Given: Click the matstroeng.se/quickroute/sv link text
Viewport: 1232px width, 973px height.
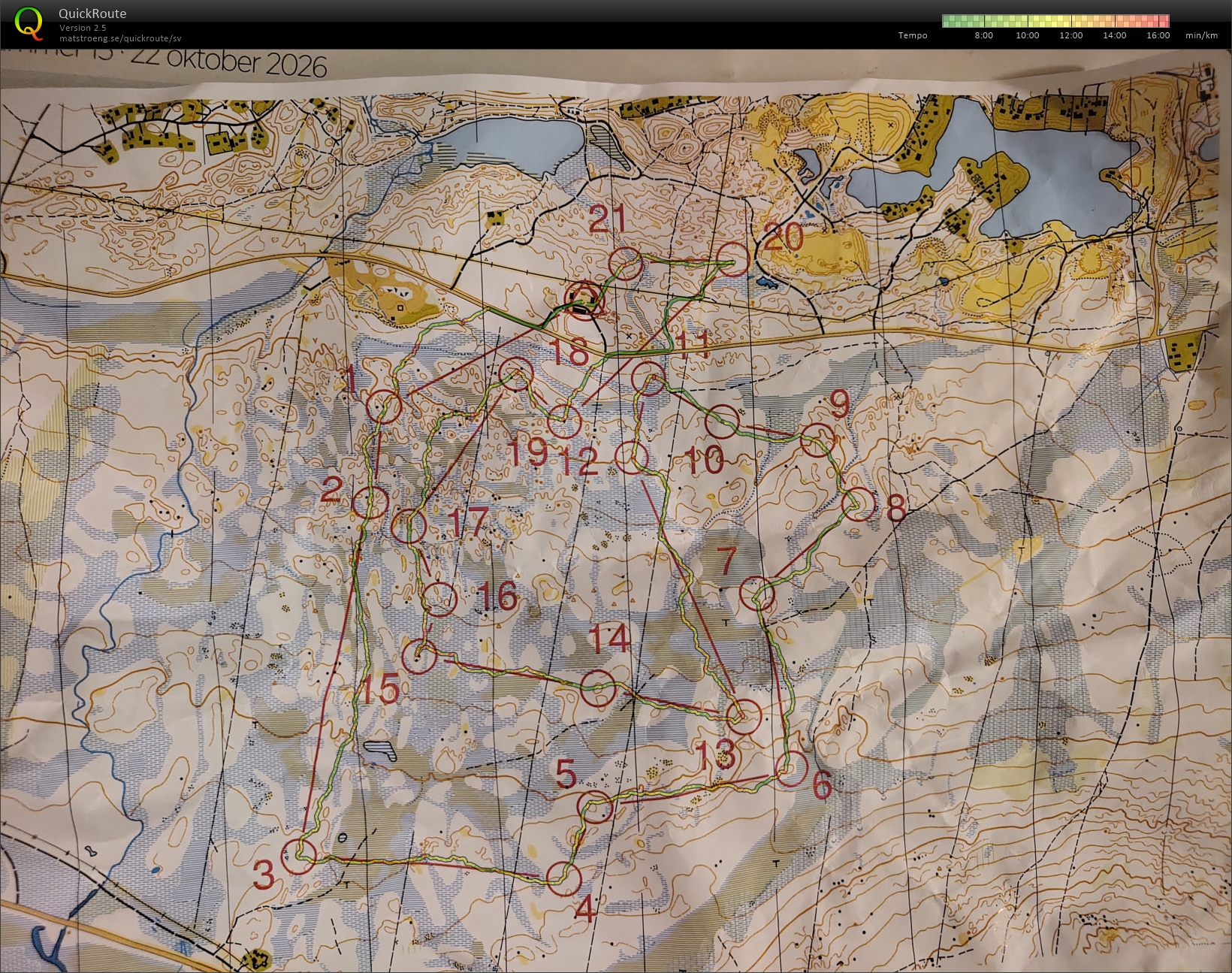Looking at the screenshot, I should (x=120, y=38).
